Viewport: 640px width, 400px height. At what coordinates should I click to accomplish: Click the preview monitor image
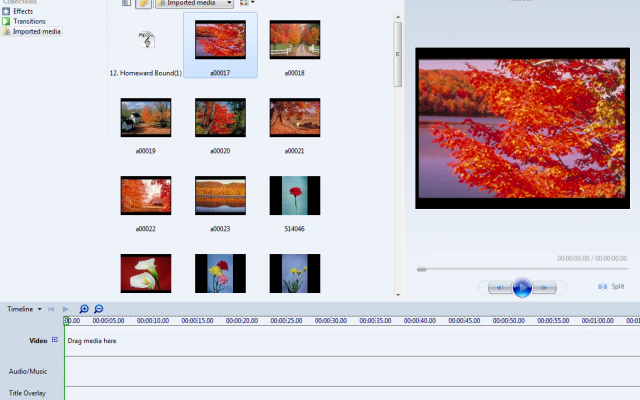(x=522, y=128)
